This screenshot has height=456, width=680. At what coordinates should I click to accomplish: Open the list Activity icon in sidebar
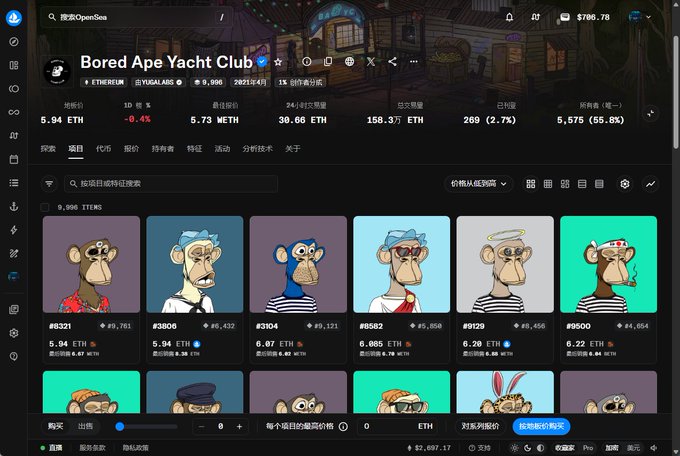click(14, 183)
